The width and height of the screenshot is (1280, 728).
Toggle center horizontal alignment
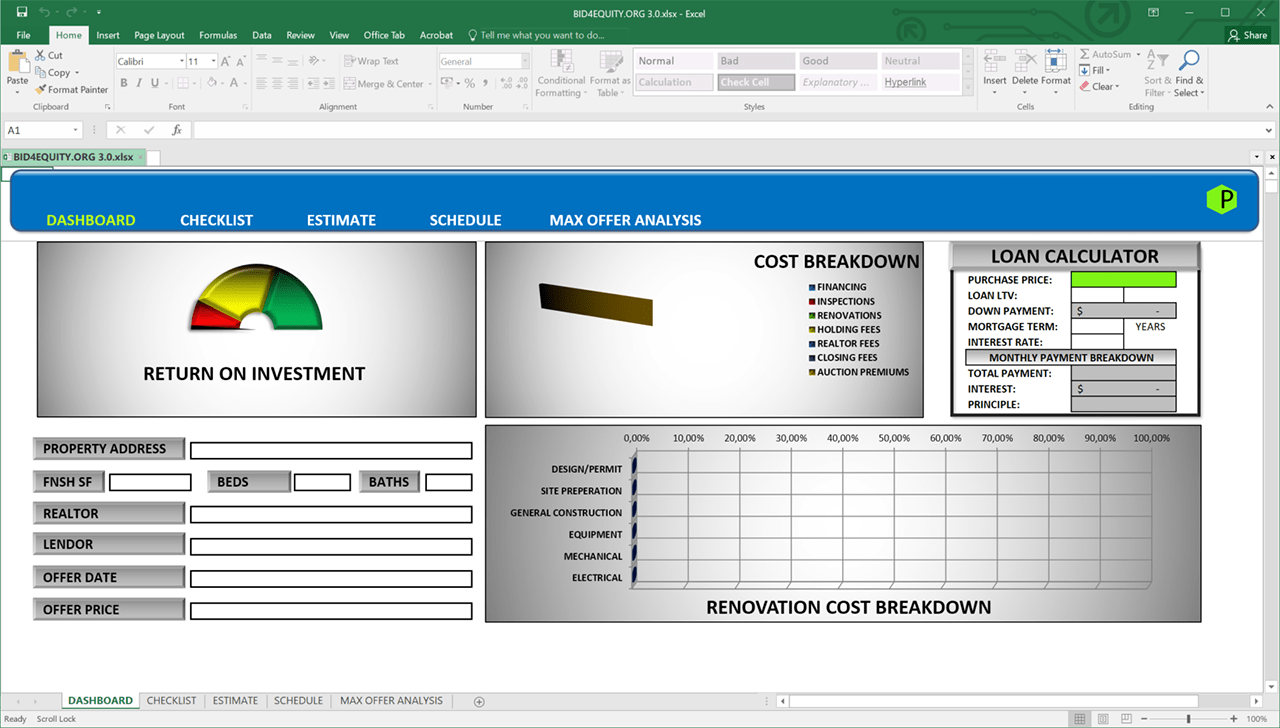277,83
